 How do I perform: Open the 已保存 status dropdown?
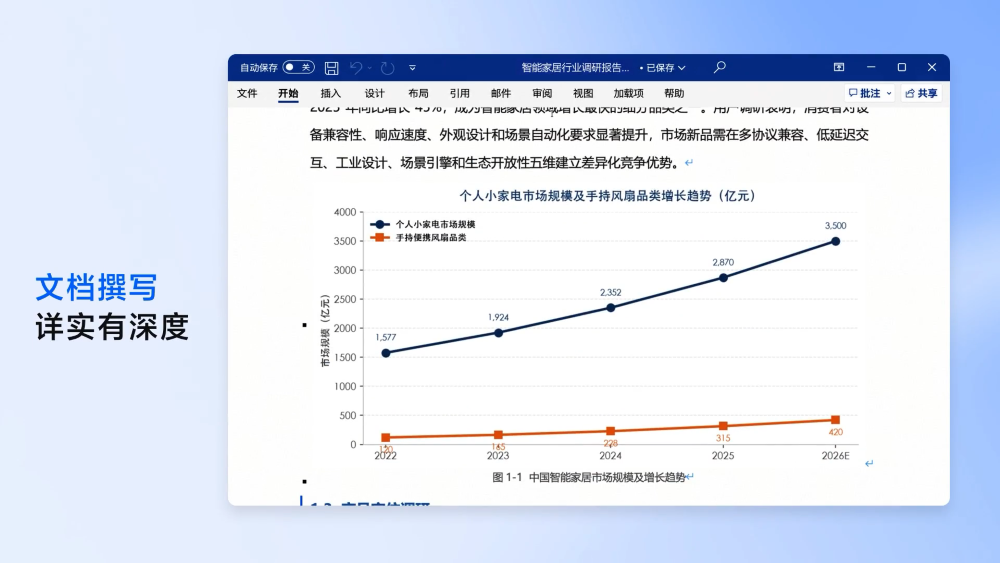click(x=665, y=68)
